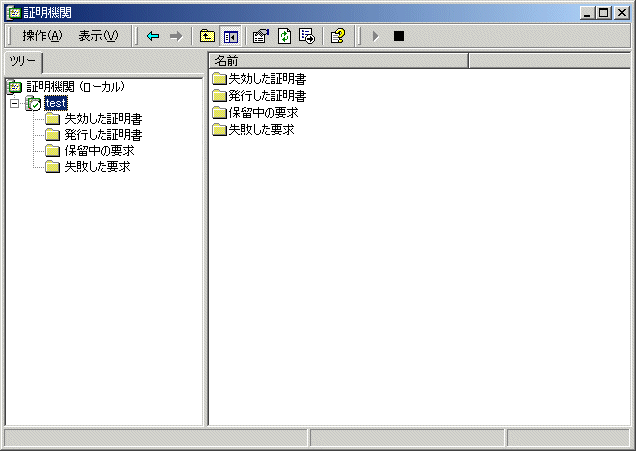
Task: Click 保留中の要求 folder icon in list pane
Action: point(219,113)
